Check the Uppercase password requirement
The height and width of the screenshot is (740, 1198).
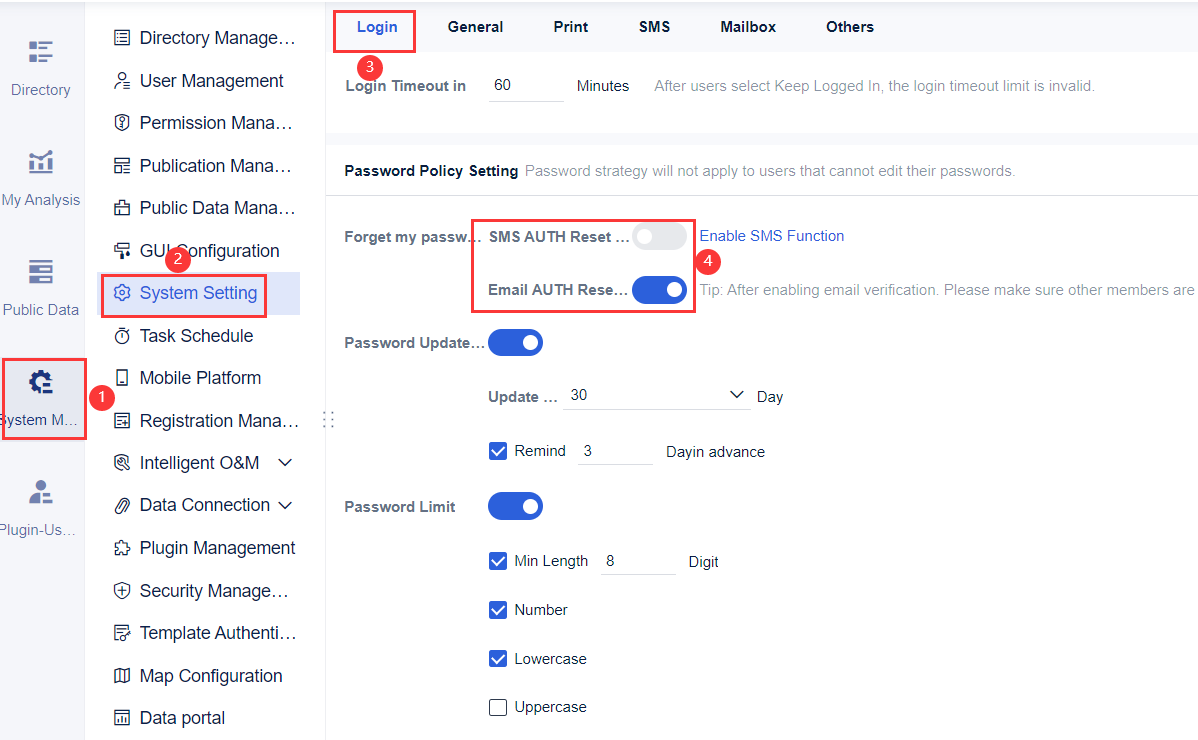[498, 707]
